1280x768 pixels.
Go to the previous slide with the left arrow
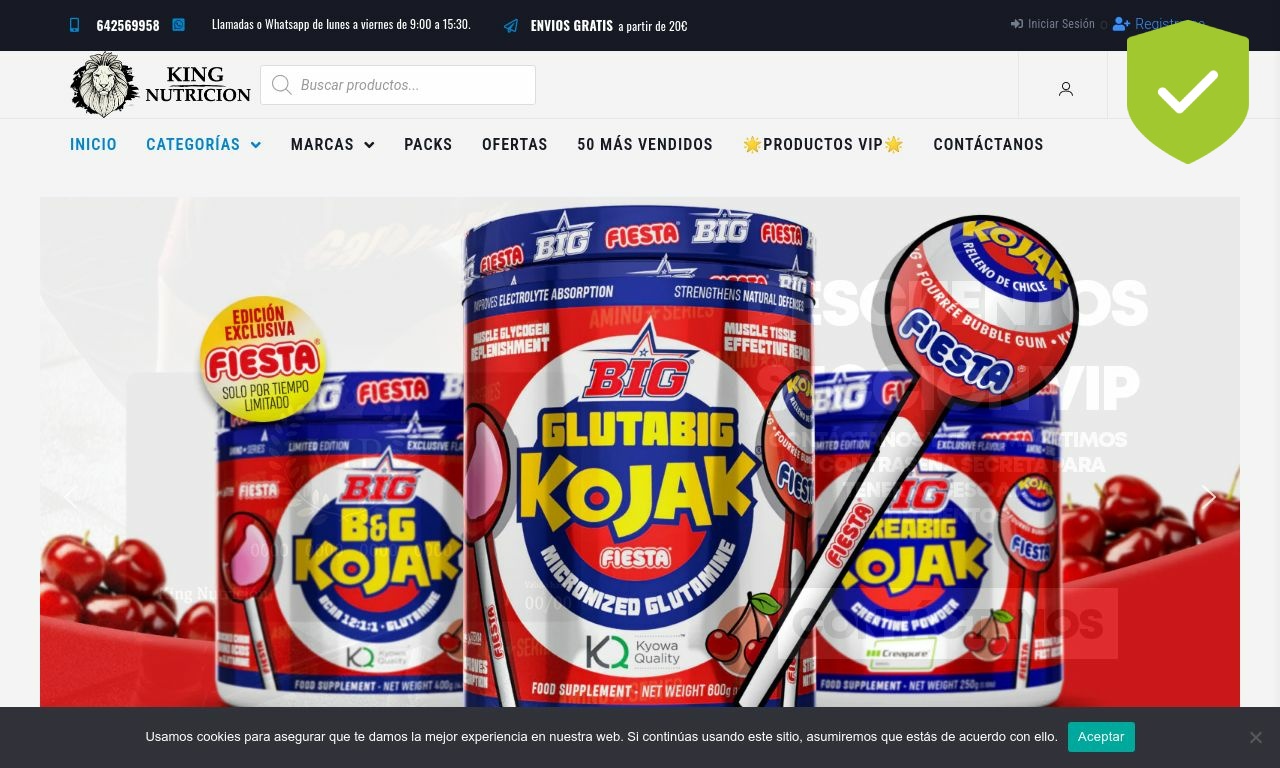coord(70,496)
